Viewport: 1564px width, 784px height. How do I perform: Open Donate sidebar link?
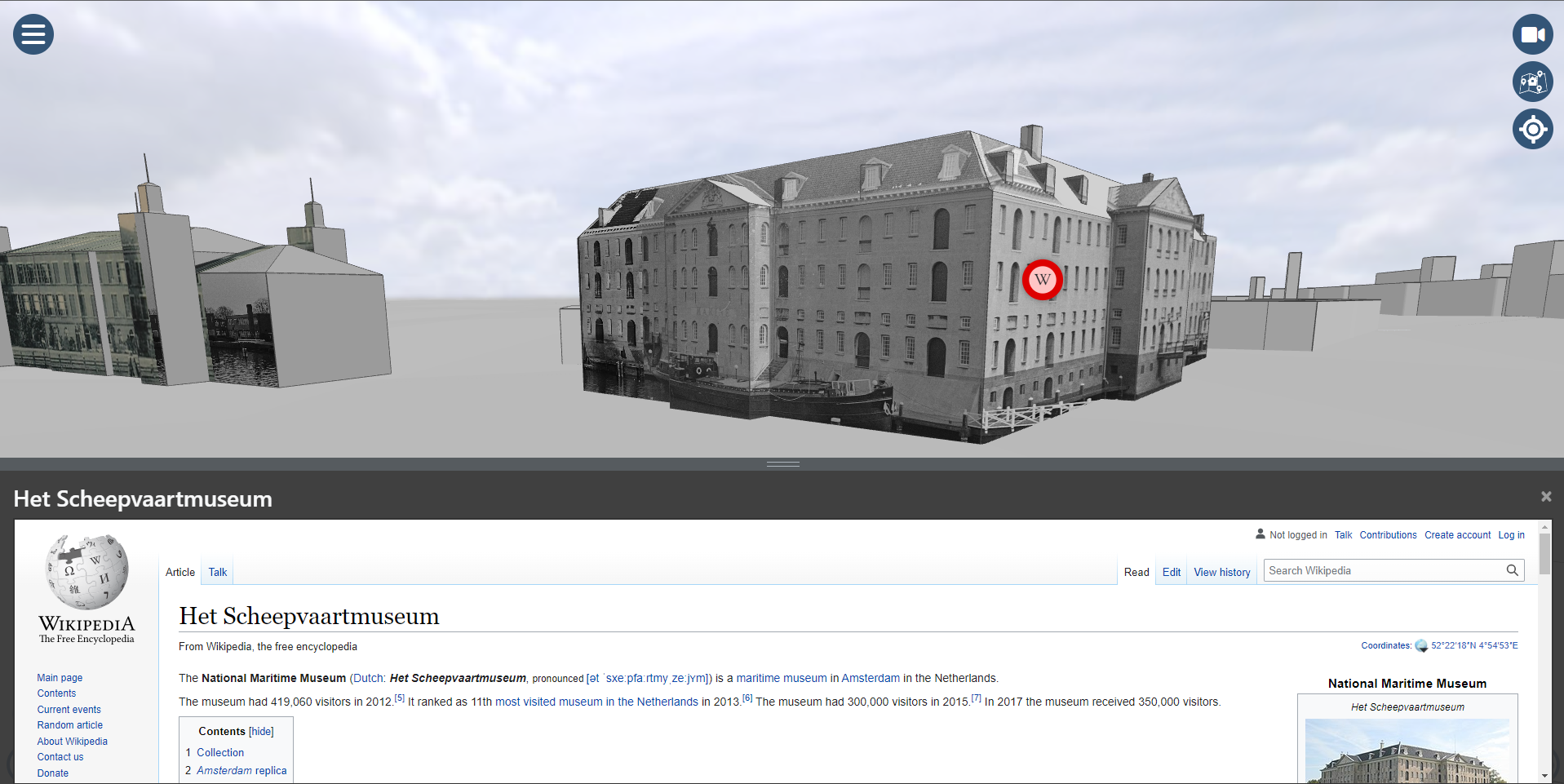coord(53,773)
